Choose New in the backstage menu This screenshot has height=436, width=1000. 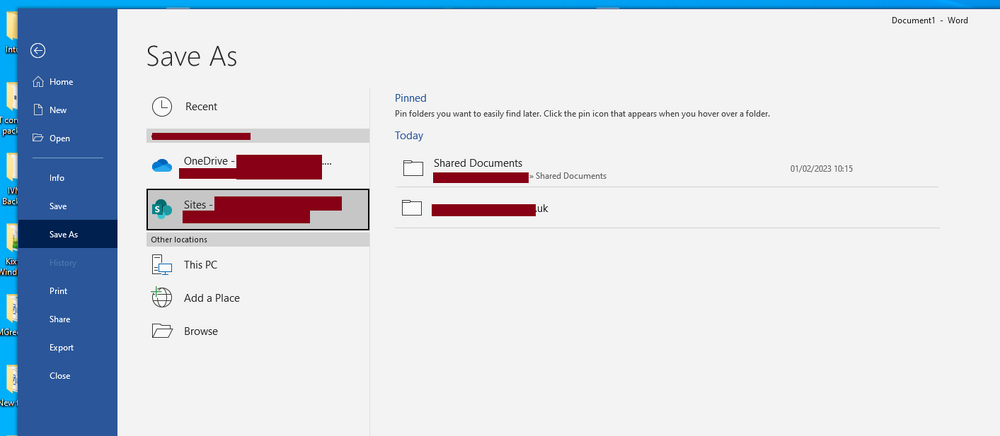tap(58, 110)
